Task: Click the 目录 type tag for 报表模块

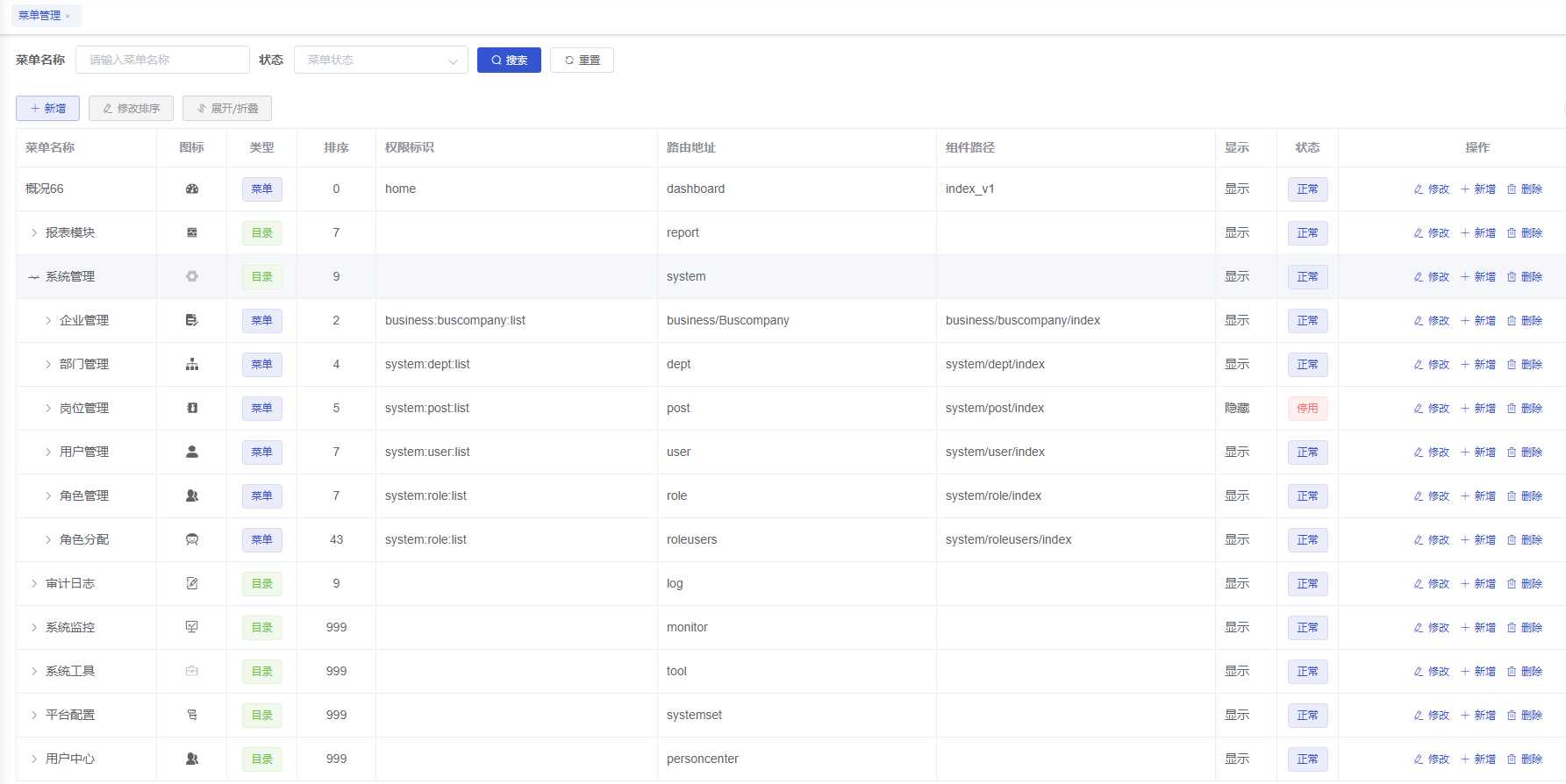Action: (x=261, y=232)
